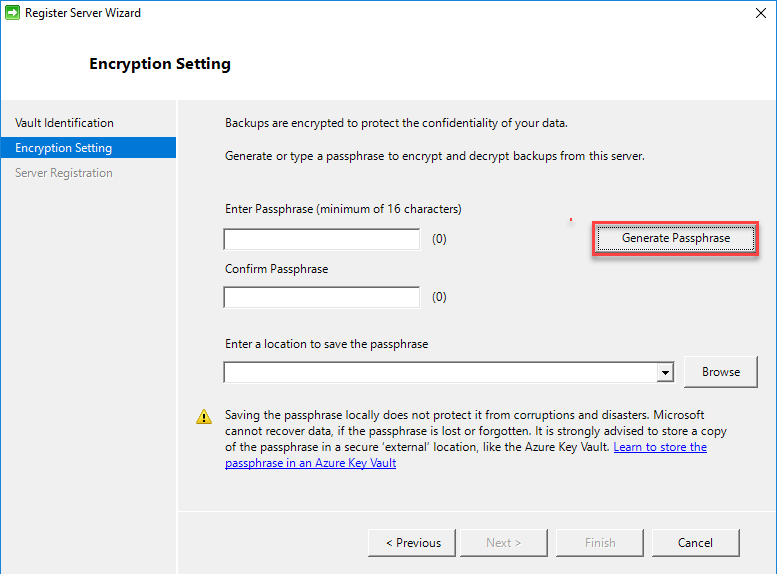Viewport: 777px width, 574px height.
Task: Select the Encryption Setting step
Action: 63,148
